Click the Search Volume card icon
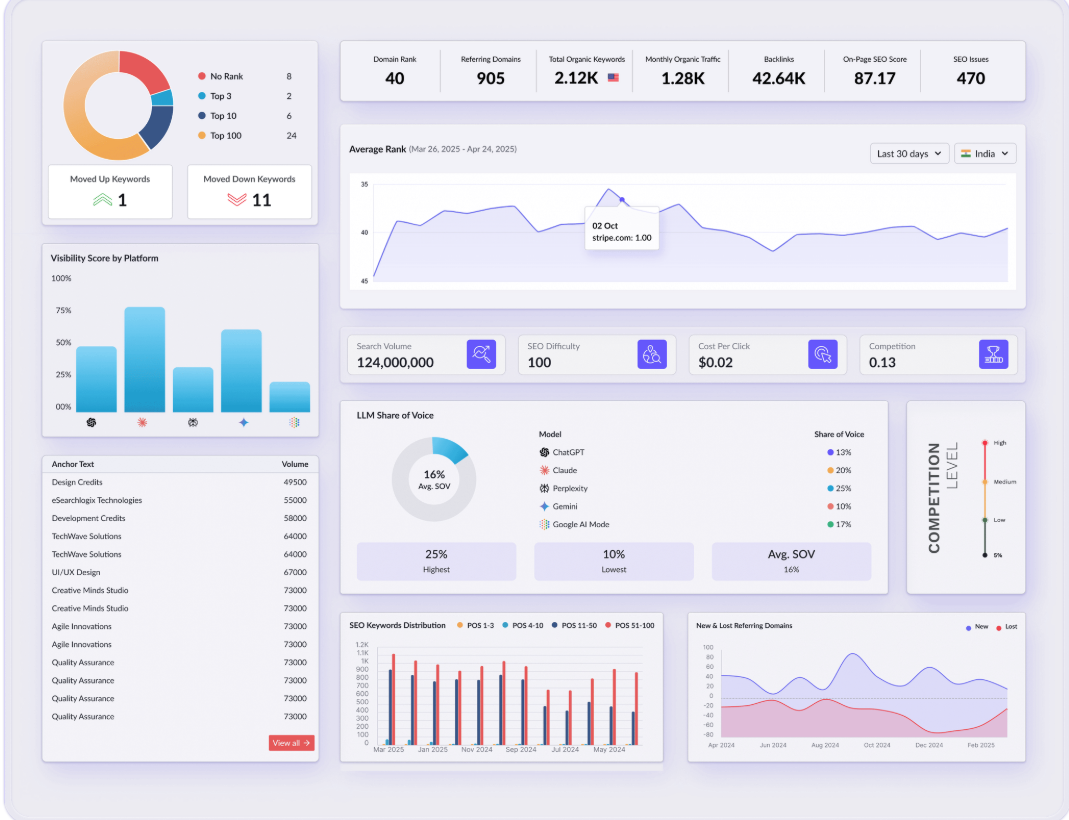Viewport: 1069px width, 820px height. pyautogui.click(x=481, y=355)
